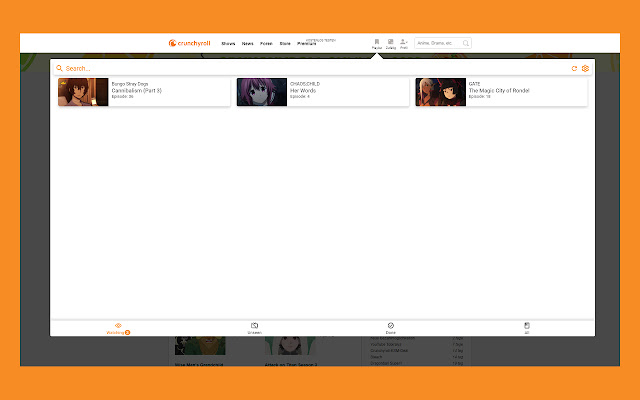
Task: Select 'Her Words' episode title
Action: pos(303,91)
